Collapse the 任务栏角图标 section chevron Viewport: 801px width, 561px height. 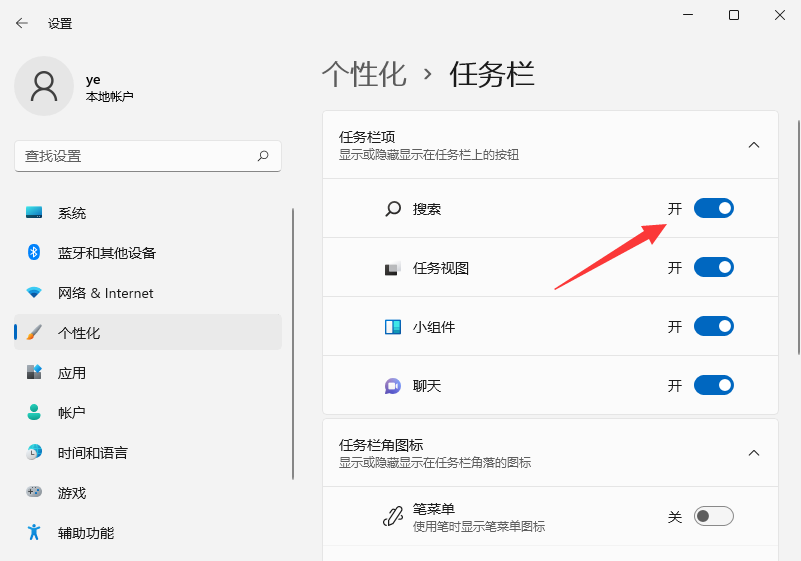coord(754,453)
